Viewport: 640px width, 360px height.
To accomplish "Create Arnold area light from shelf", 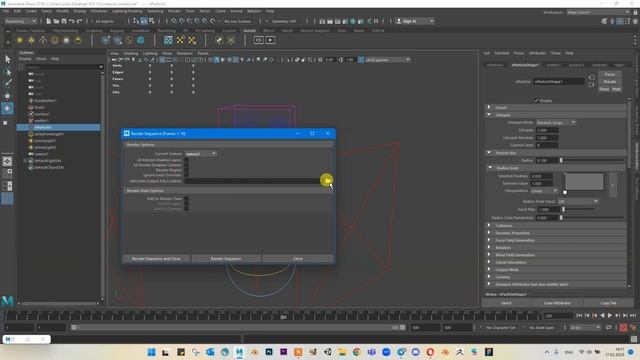I will click(x=20, y=40).
